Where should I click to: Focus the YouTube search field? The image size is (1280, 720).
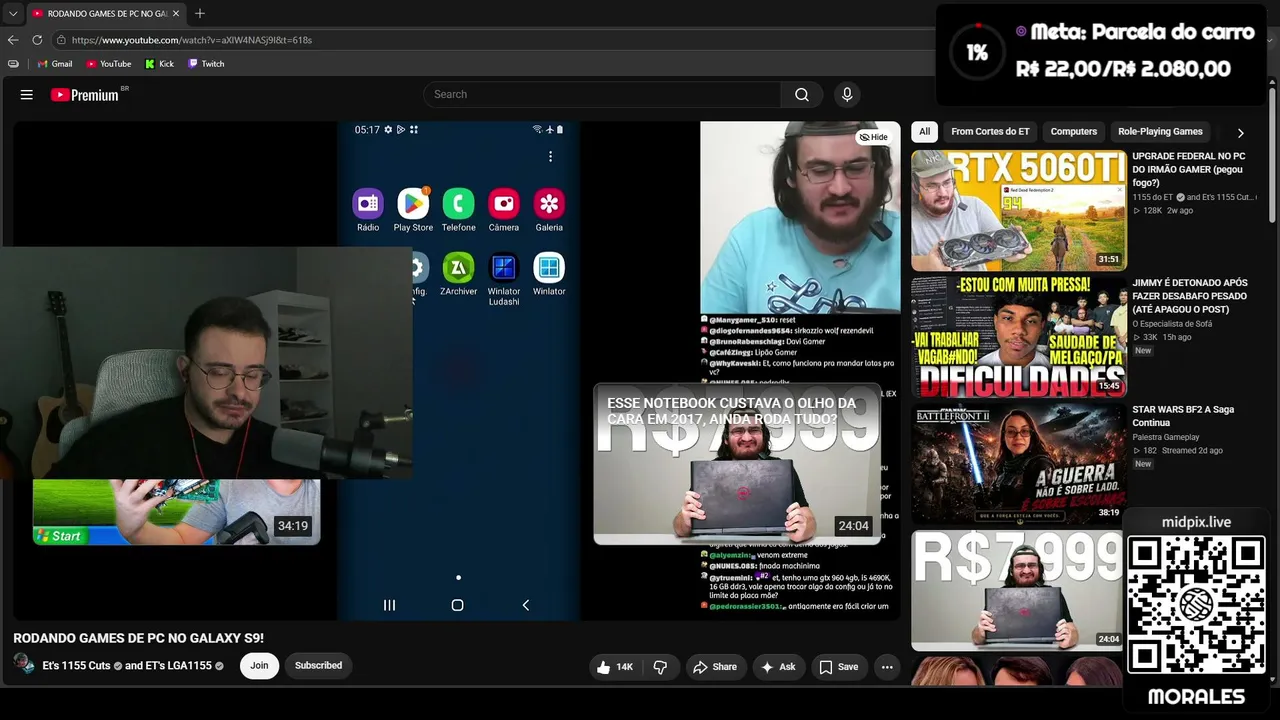602,95
